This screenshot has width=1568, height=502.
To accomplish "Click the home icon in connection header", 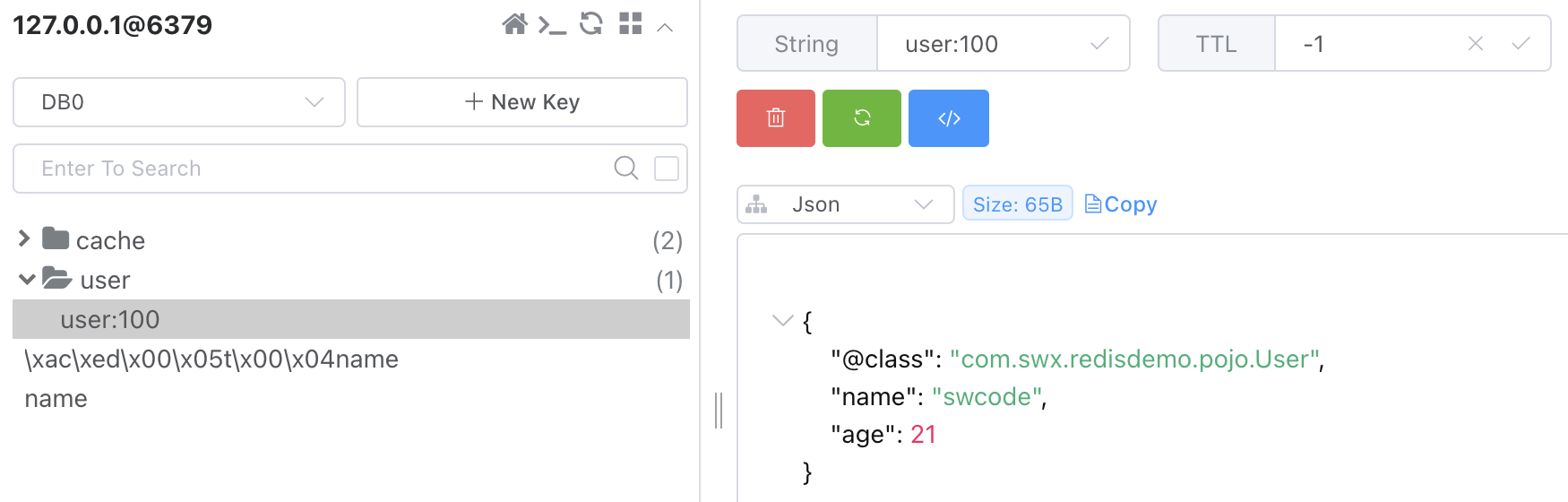I will click(514, 24).
